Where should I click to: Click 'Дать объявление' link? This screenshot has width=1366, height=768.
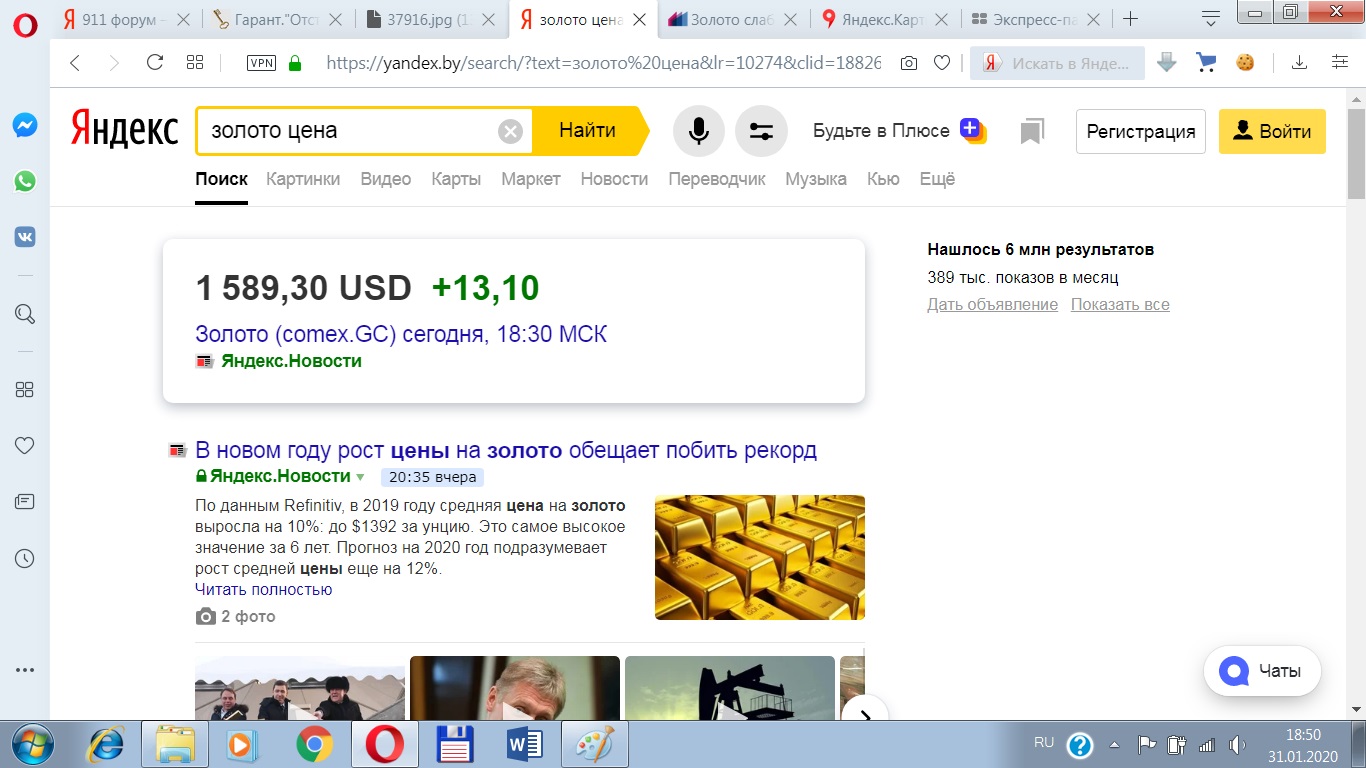(993, 304)
